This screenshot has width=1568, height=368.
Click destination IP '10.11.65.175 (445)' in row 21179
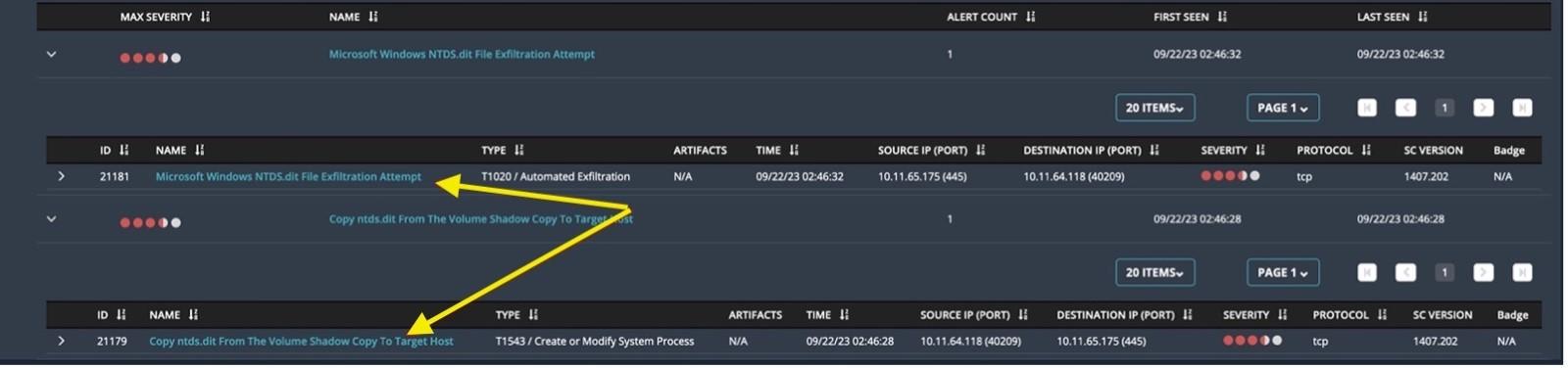[1101, 342]
